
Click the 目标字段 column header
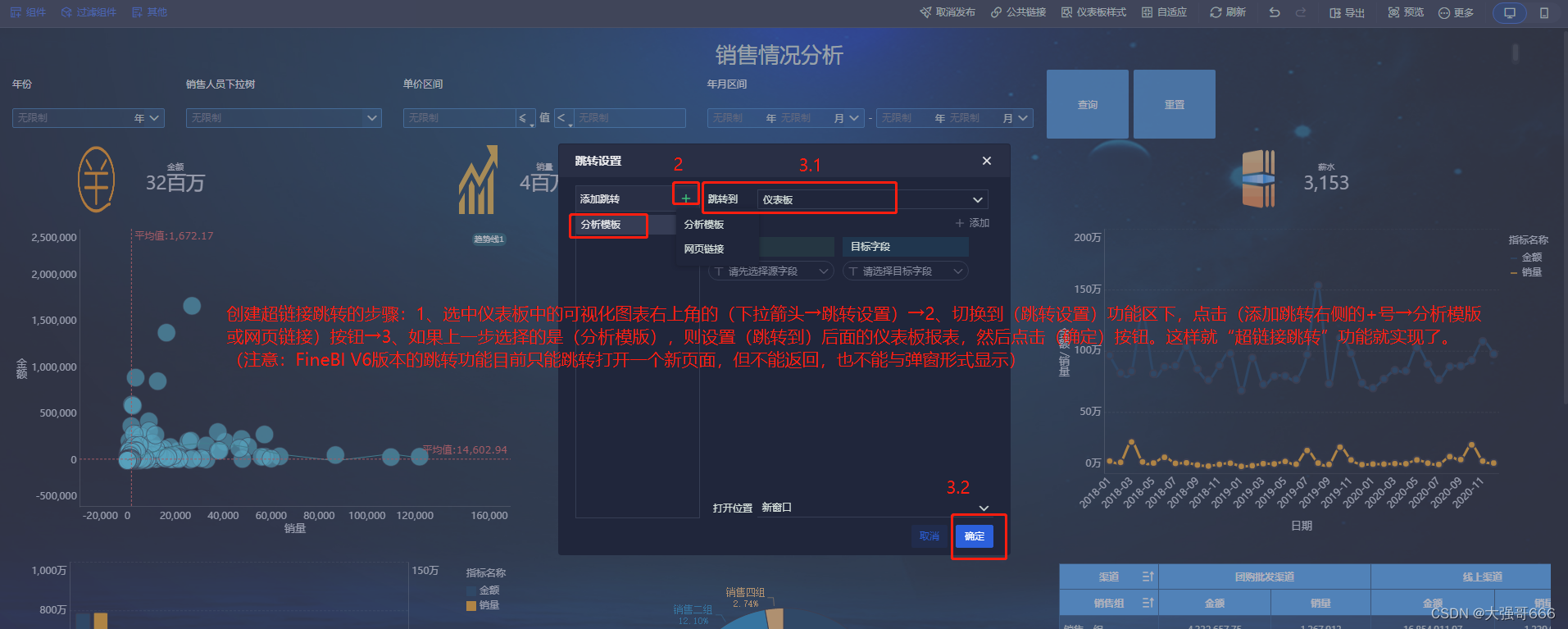coord(906,247)
